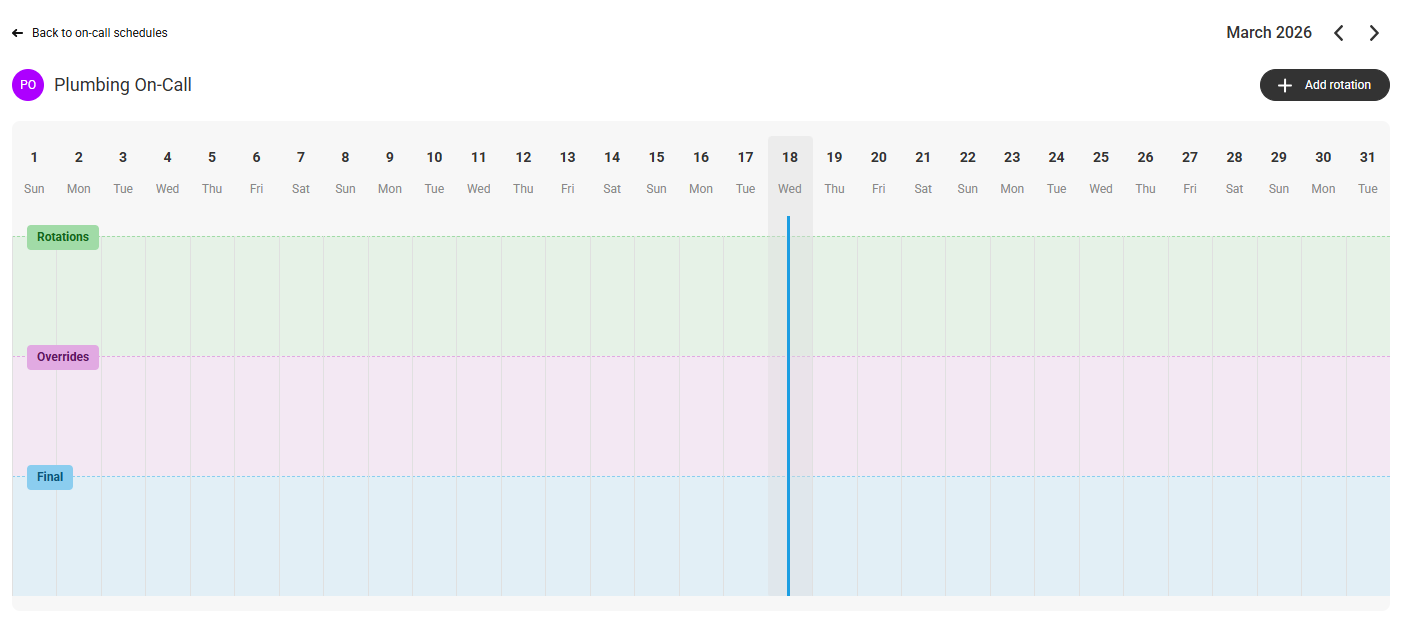This screenshot has height=623, width=1401.
Task: Go to next month with right chevron
Action: [x=1374, y=33]
